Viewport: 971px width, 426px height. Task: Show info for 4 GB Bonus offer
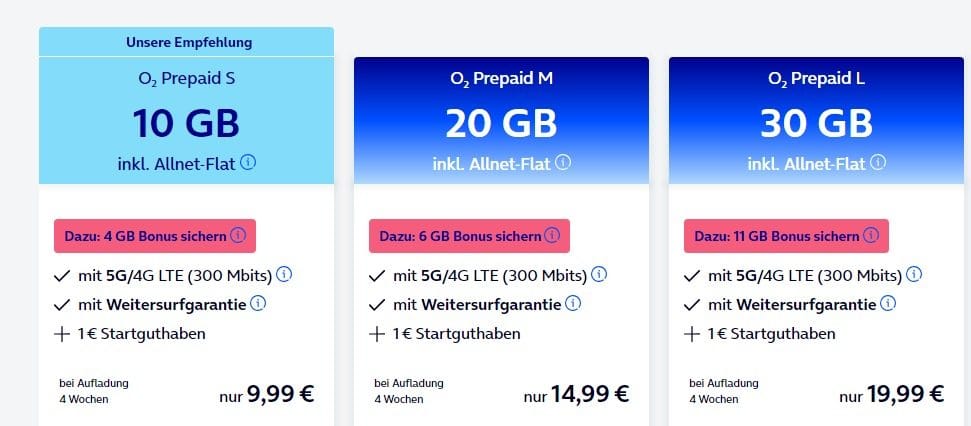pyautogui.click(x=238, y=235)
